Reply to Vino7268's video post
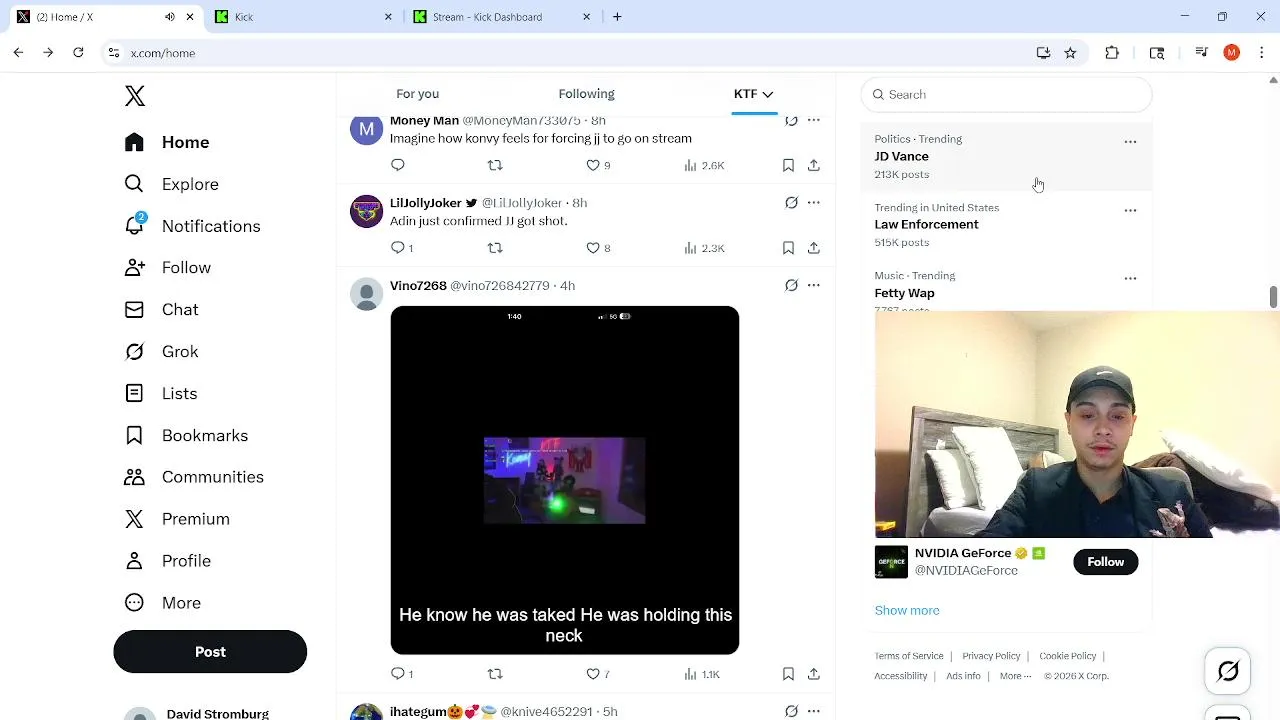 (x=402, y=674)
